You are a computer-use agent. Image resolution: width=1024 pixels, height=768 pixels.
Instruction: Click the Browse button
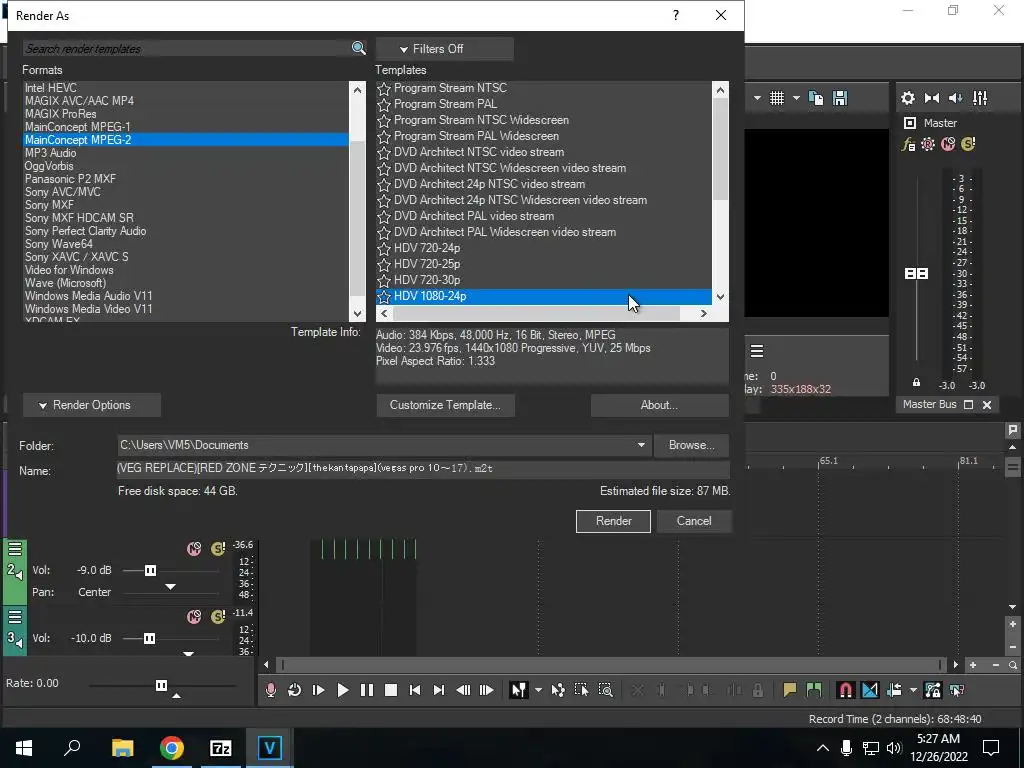(692, 445)
